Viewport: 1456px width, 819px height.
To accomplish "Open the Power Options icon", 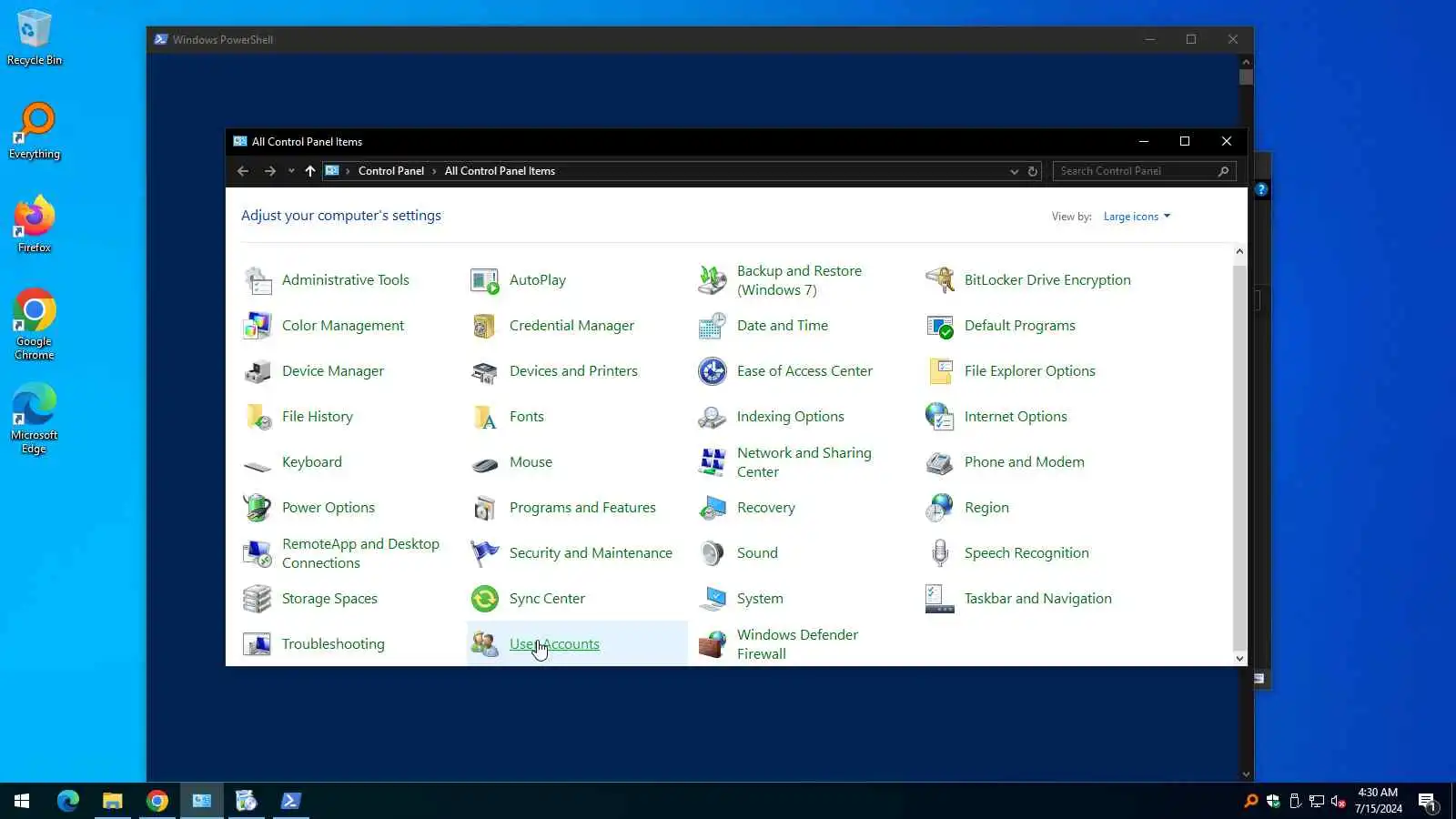I will click(258, 508).
